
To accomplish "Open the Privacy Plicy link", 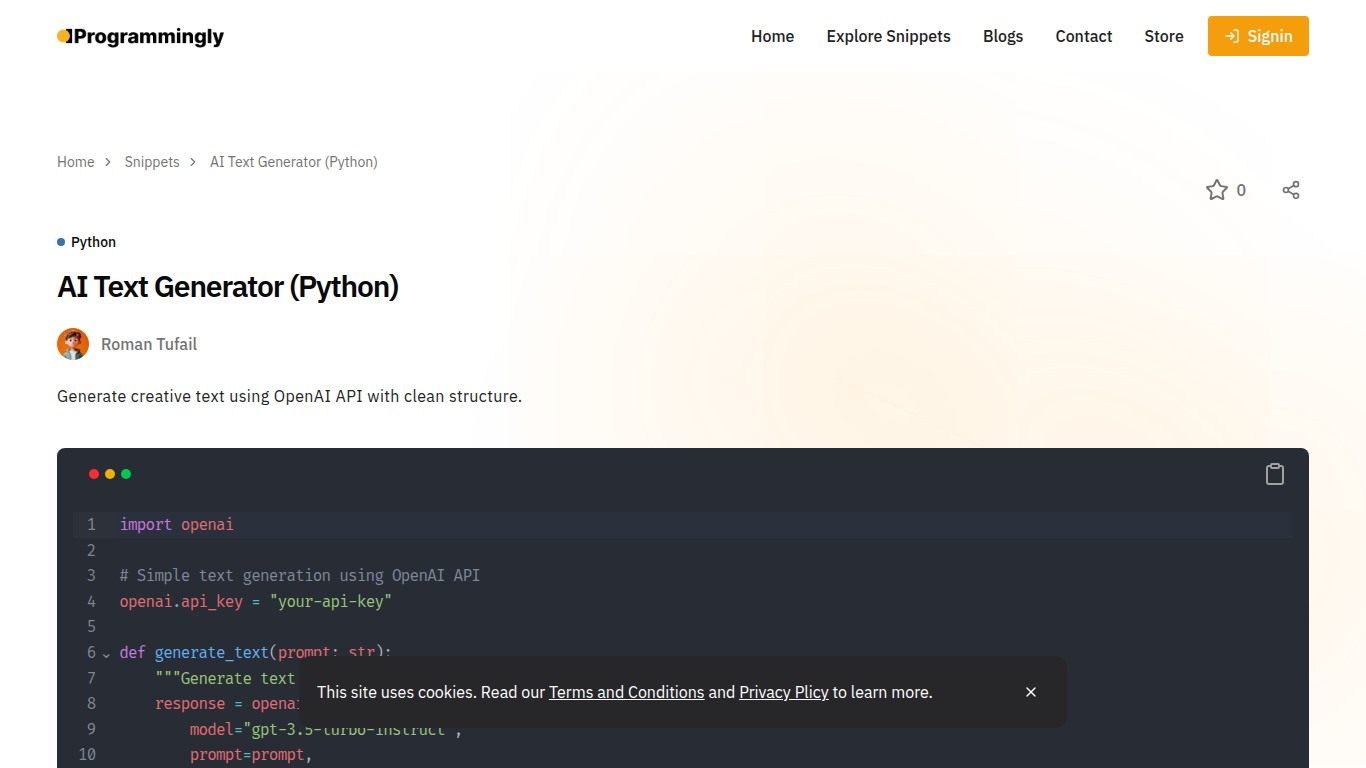I will pyautogui.click(x=784, y=692).
